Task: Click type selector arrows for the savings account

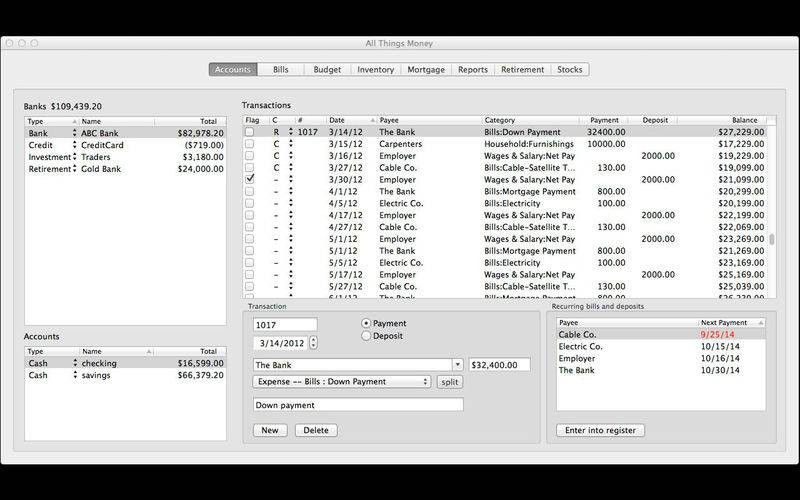Action: [x=74, y=376]
